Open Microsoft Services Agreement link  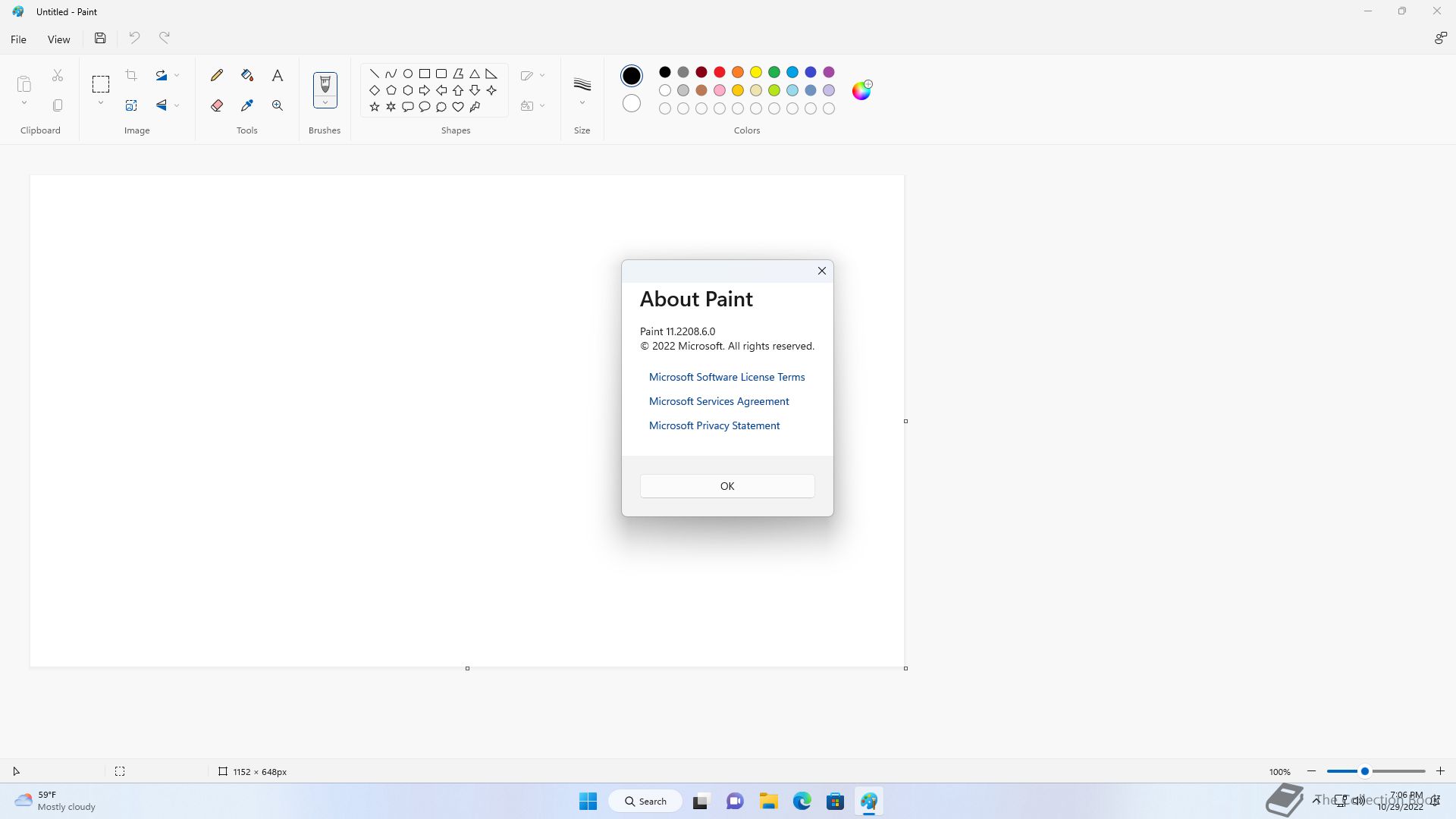[x=719, y=401]
